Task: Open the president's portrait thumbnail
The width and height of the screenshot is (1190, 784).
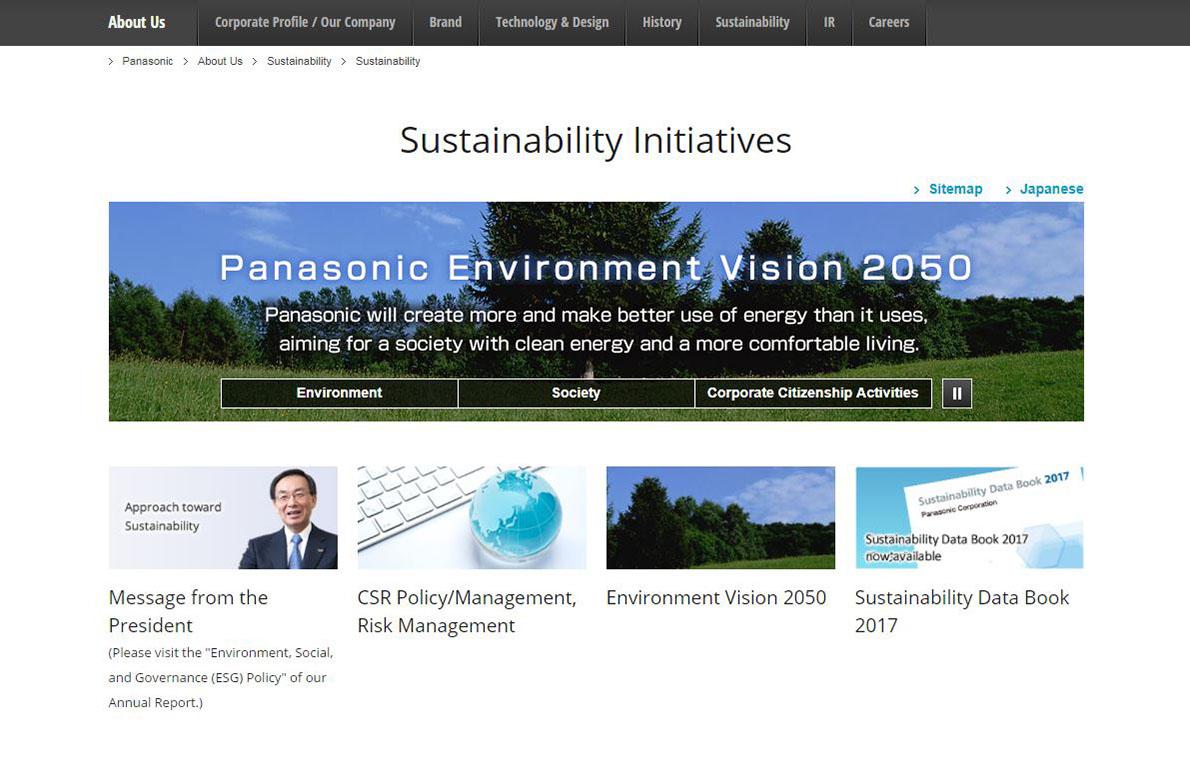Action: click(x=223, y=517)
